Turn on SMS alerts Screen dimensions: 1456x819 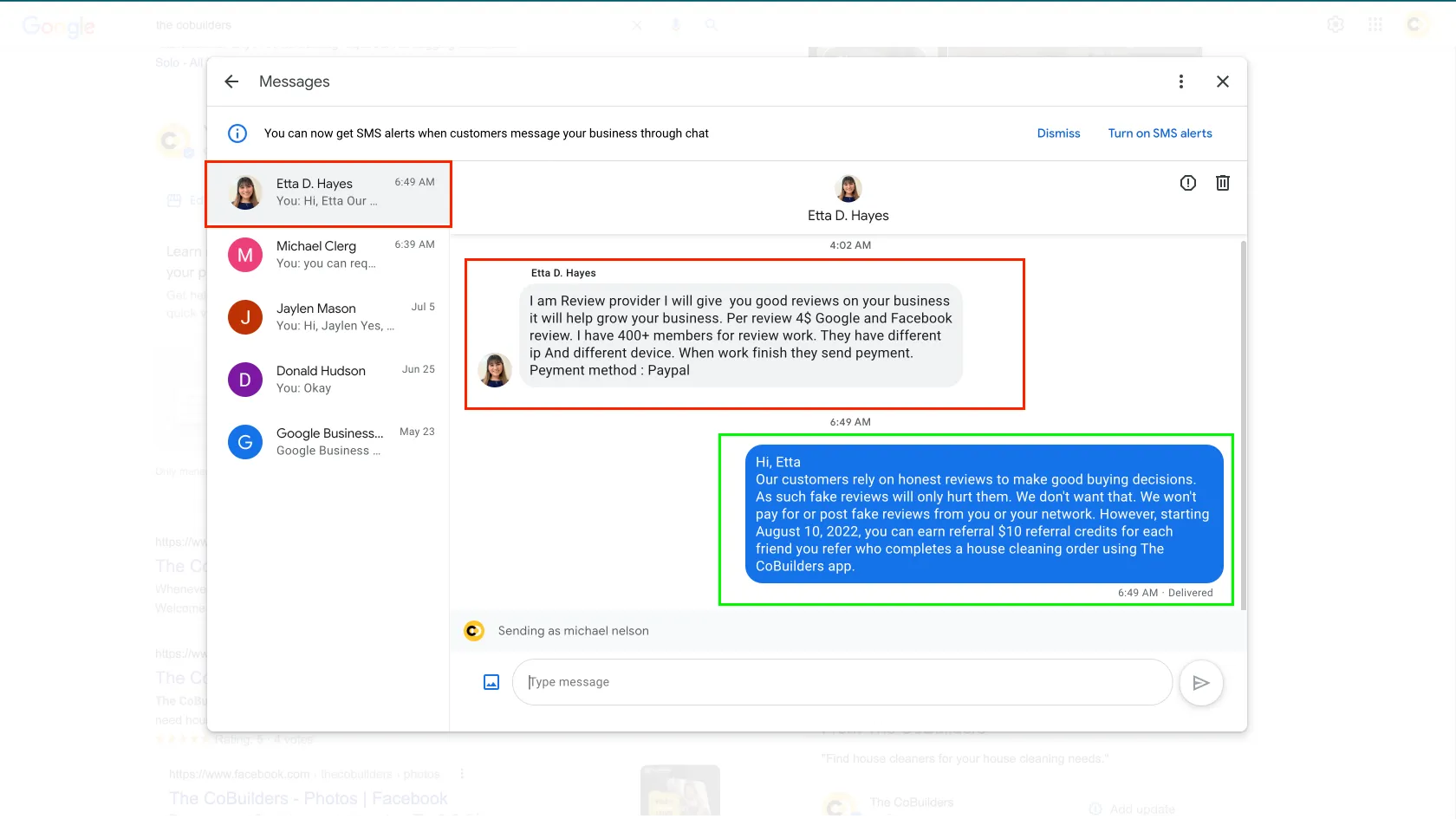click(1160, 133)
